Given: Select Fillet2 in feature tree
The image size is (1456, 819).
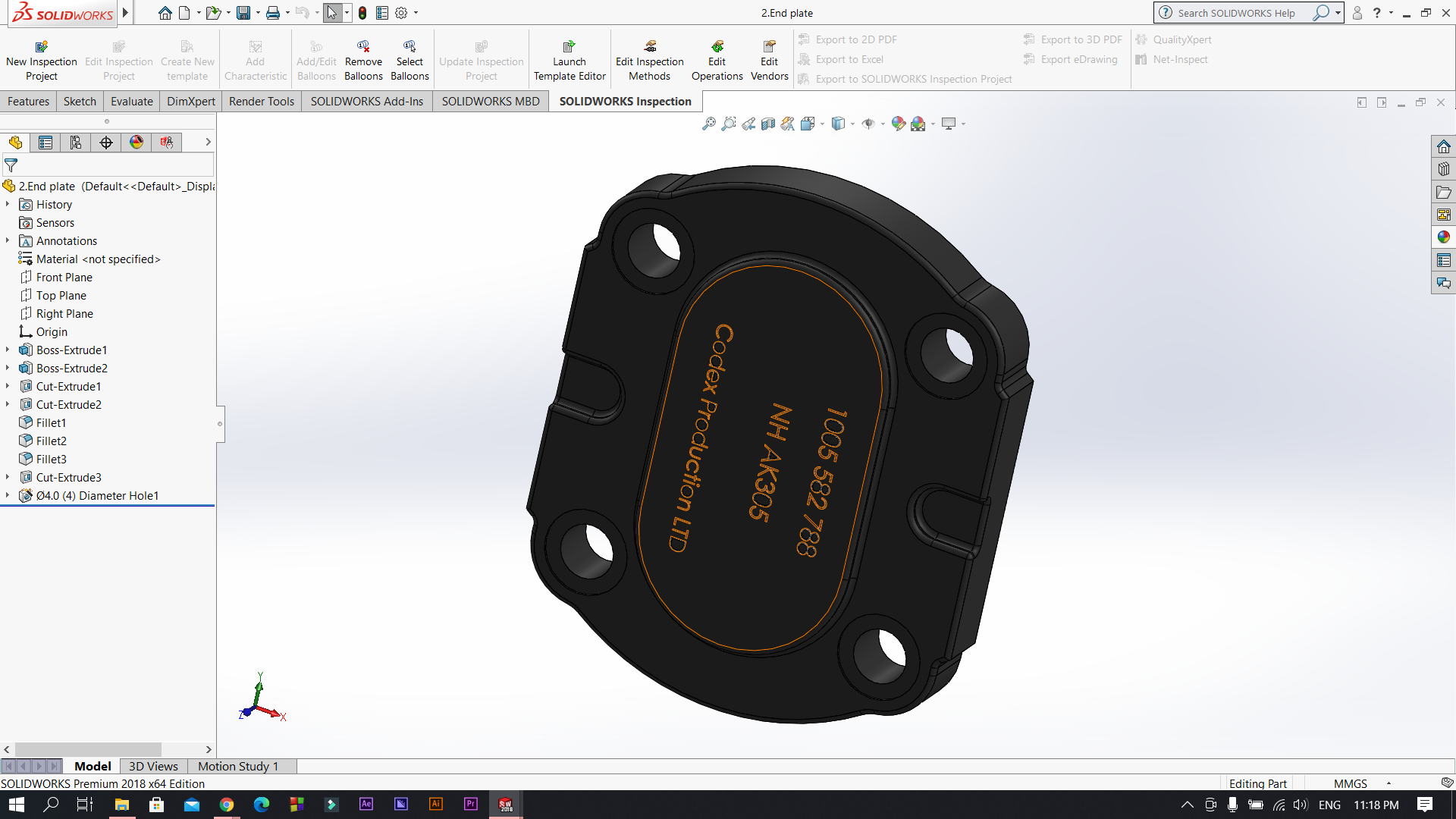Looking at the screenshot, I should tap(51, 441).
